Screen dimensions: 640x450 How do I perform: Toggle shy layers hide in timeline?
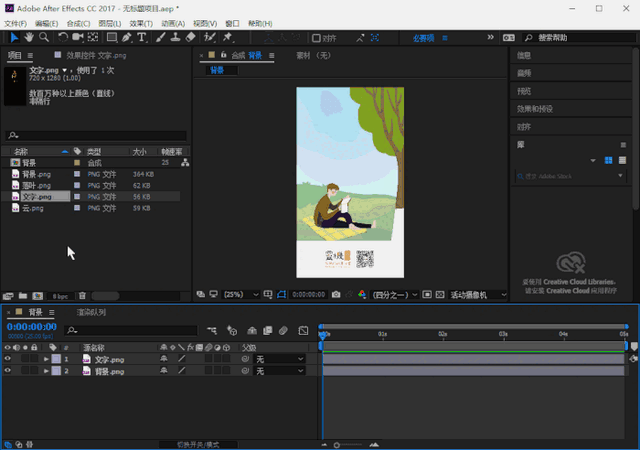click(252, 330)
